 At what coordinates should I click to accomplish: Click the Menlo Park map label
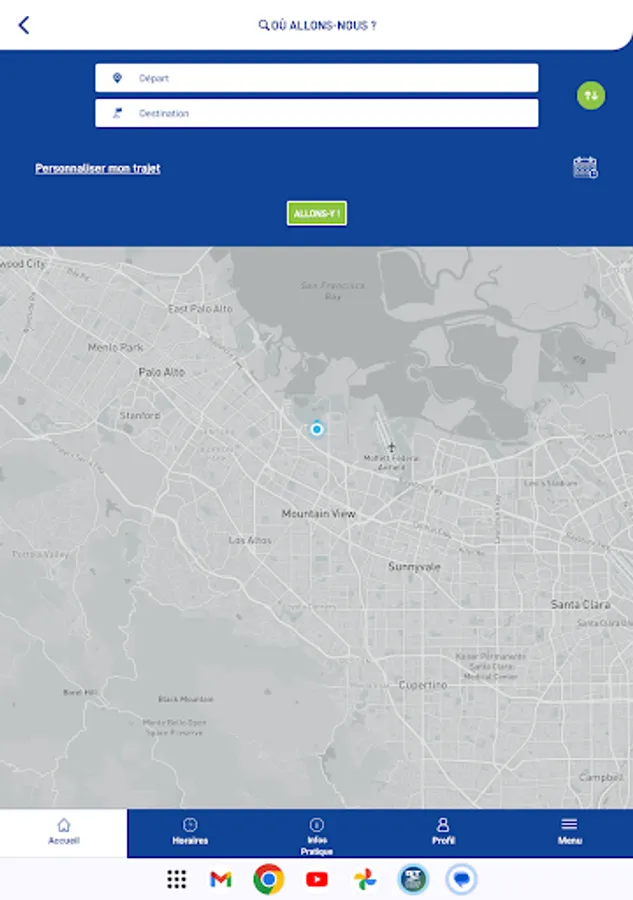116,347
